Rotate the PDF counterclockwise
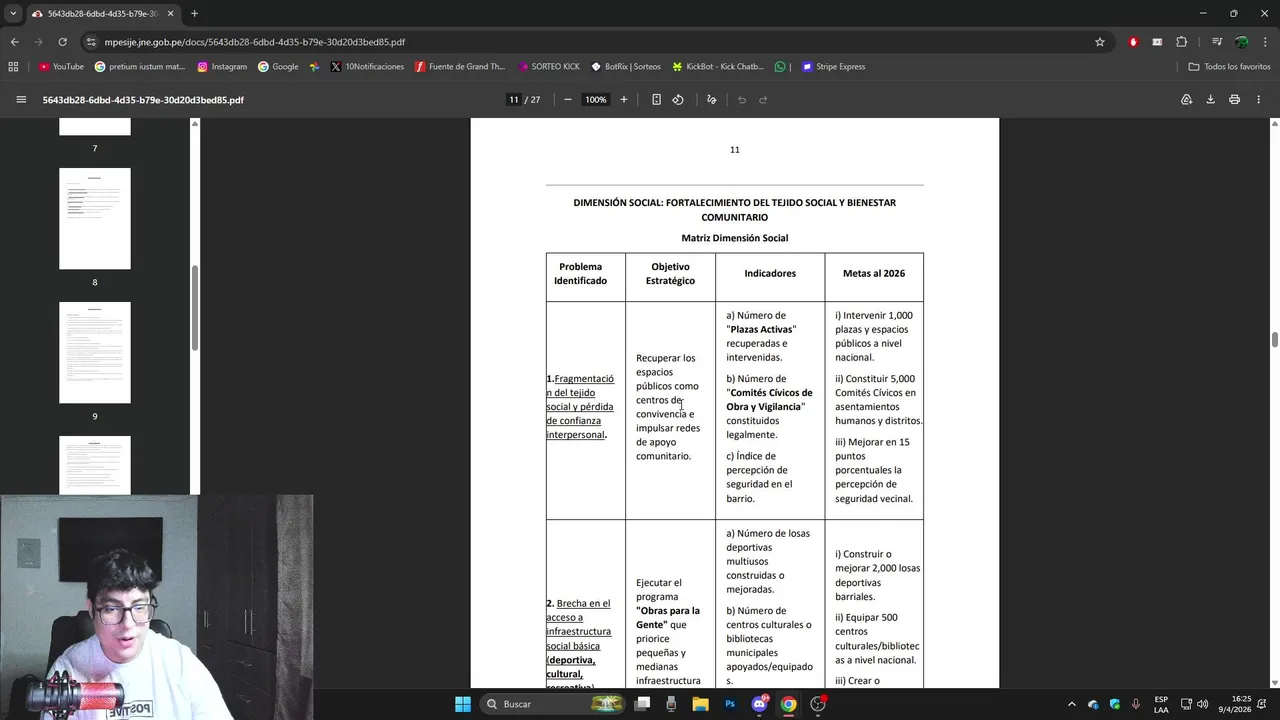This screenshot has height=720, width=1280. (678, 100)
